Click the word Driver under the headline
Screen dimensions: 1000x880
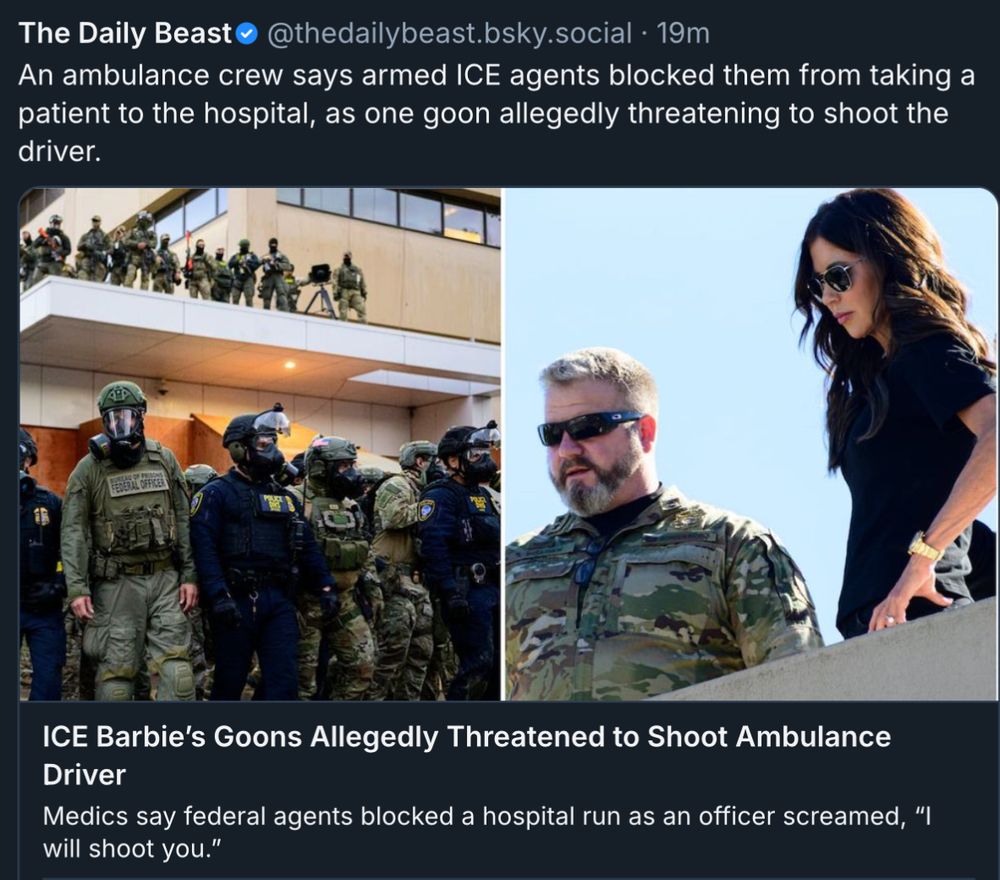[84, 775]
